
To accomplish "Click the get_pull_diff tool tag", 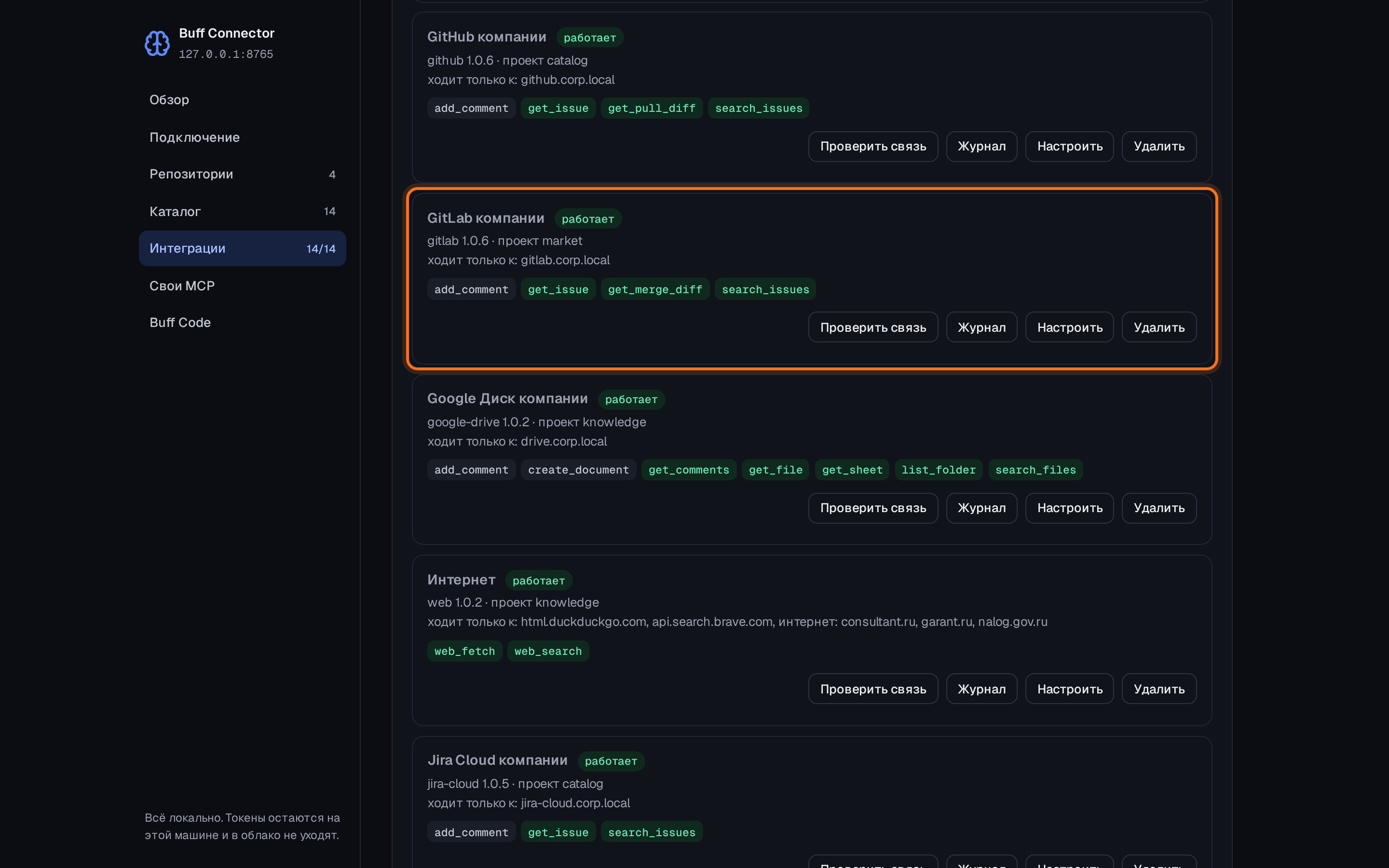I will point(652,108).
